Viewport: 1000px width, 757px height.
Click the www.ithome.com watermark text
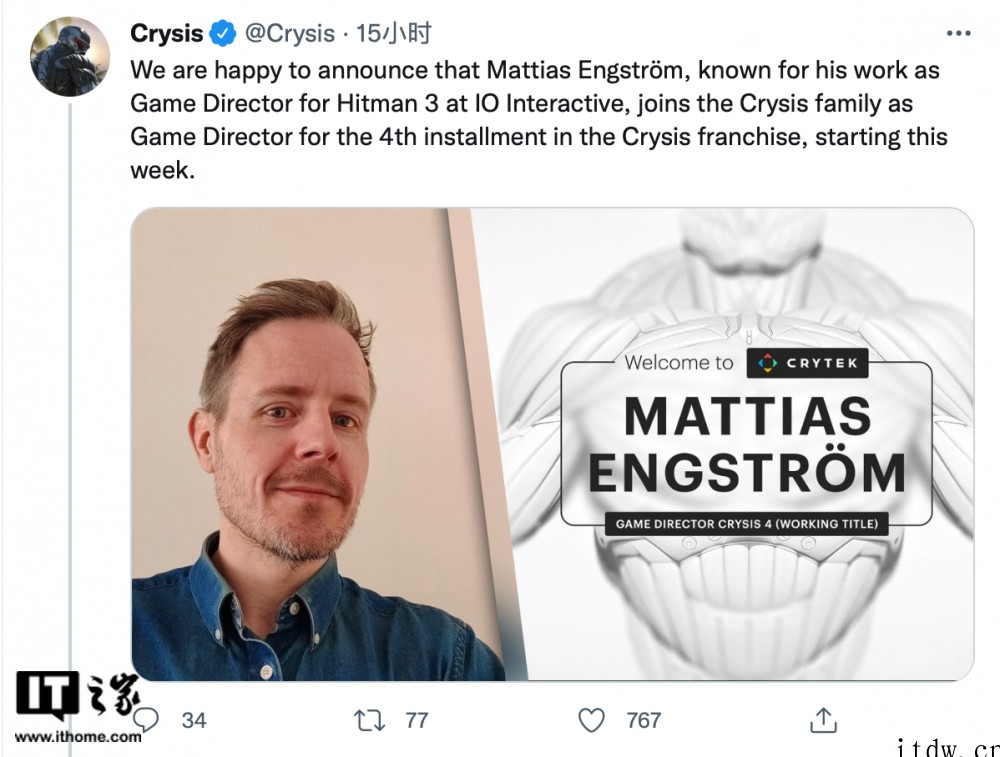[x=78, y=737]
